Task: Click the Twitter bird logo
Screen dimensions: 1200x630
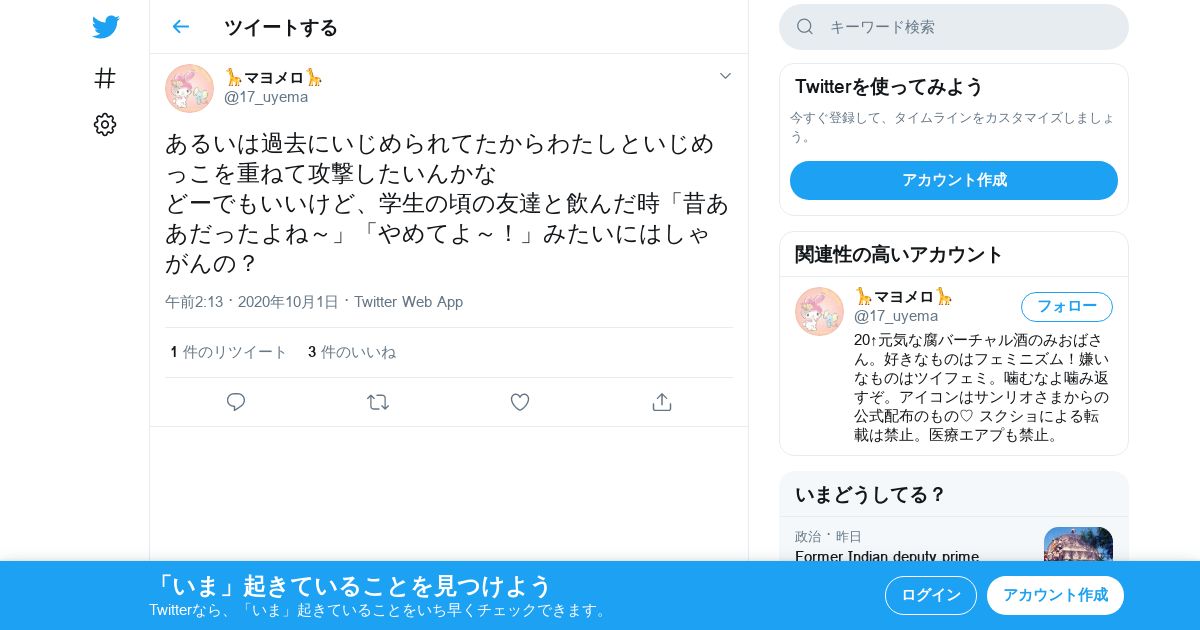Action: click(x=105, y=27)
